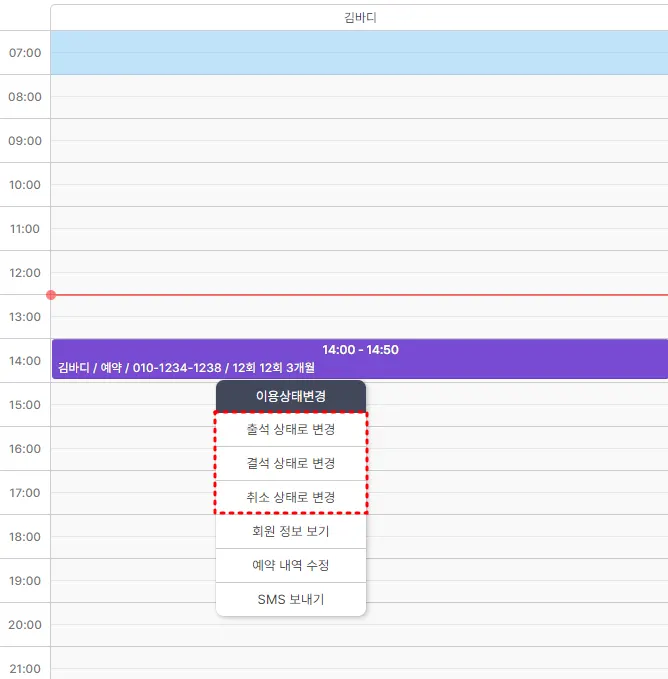Click 취소 상태로 변경 entry
This screenshot has height=679, width=668.
click(x=291, y=497)
